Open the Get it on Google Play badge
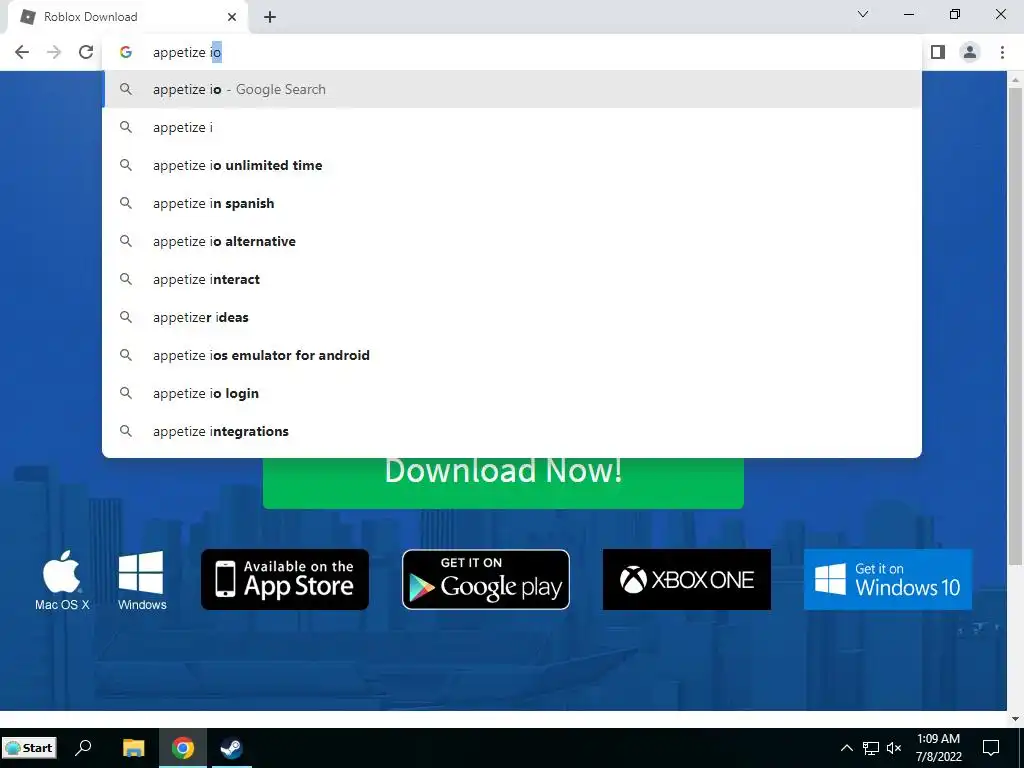1024x768 pixels. coord(486,579)
